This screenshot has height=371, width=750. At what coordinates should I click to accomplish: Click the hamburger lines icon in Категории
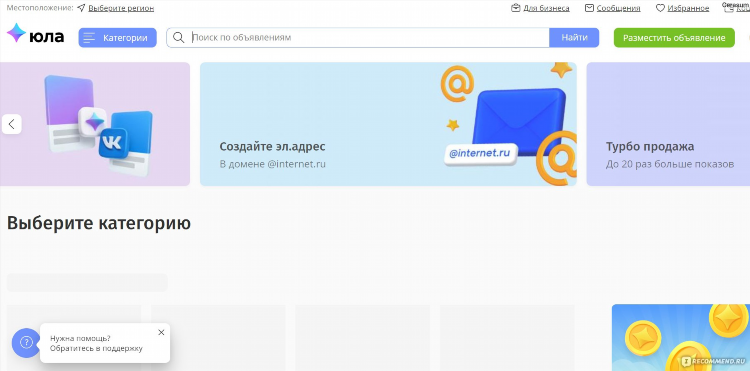coord(89,38)
